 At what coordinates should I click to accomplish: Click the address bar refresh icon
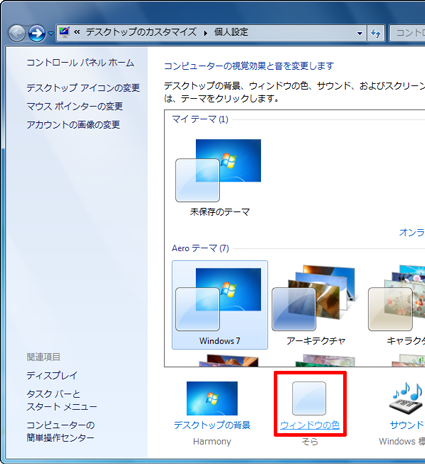pyautogui.click(x=376, y=33)
